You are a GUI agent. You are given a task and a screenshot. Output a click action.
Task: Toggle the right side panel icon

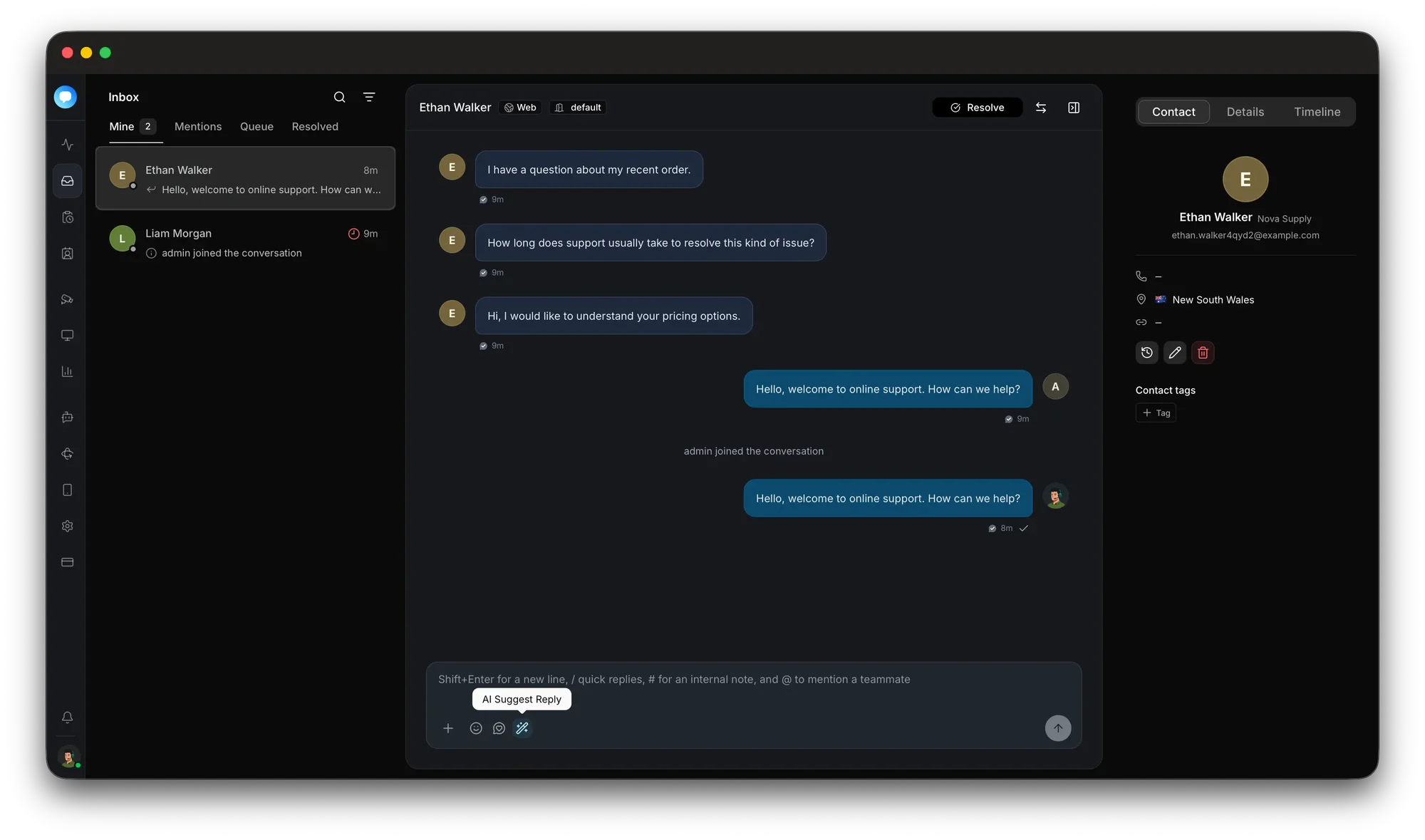1074,108
